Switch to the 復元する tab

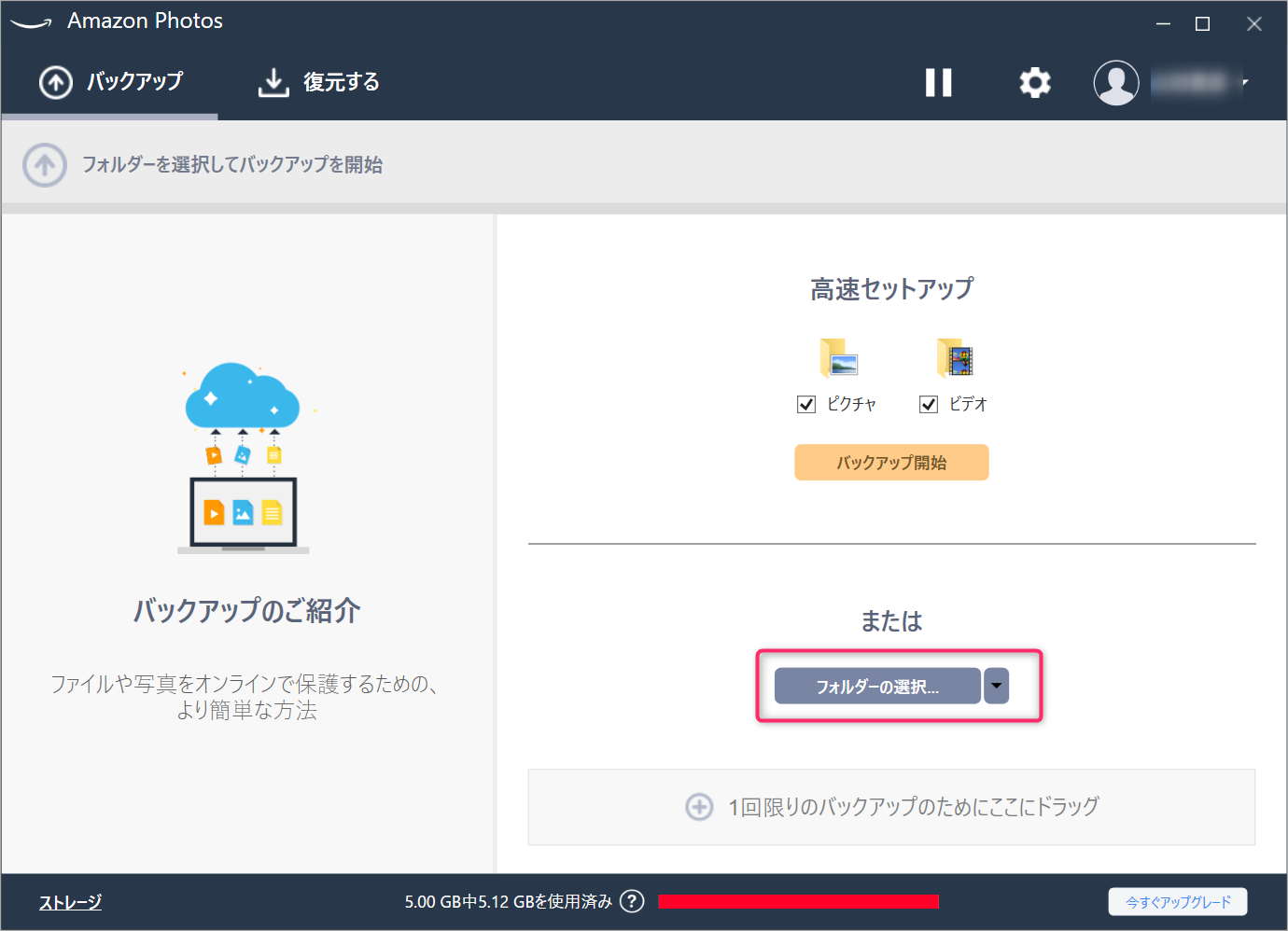(318, 82)
